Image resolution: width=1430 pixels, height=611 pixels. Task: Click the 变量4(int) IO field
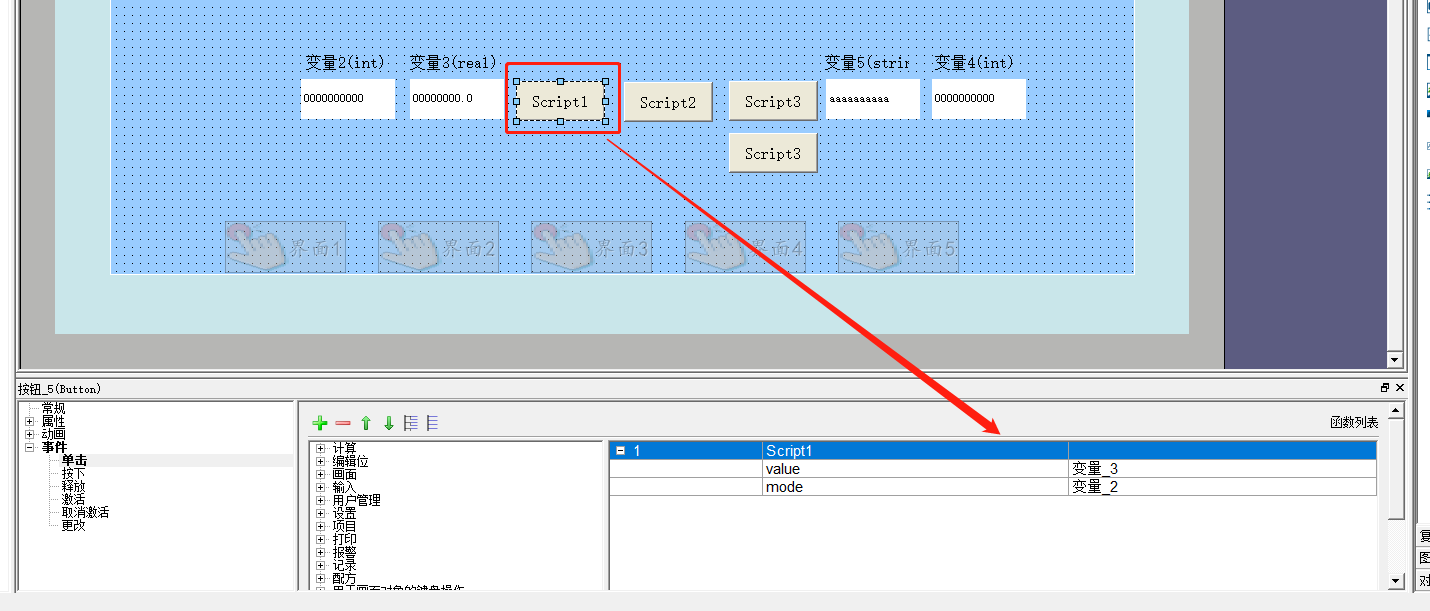(979, 99)
